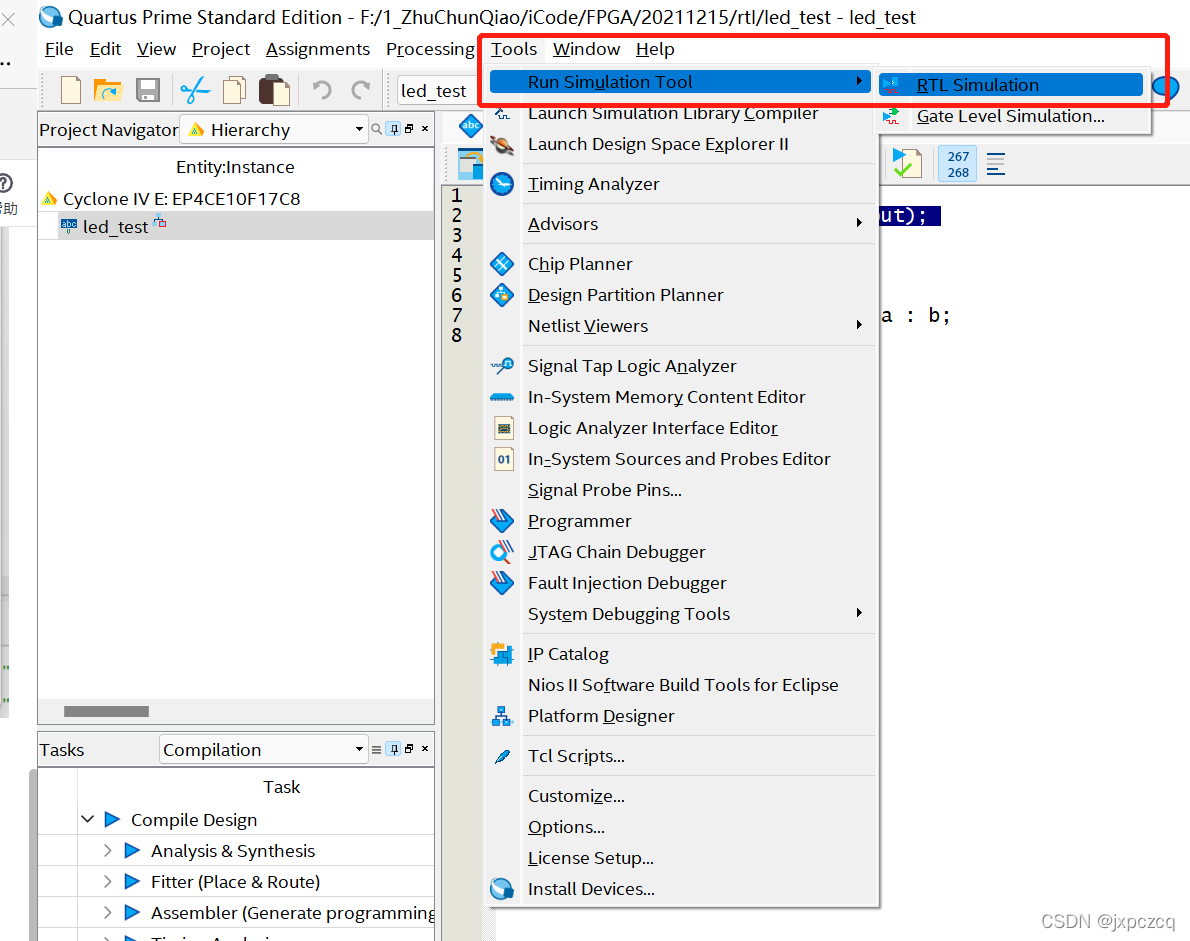Click the Tcl Scripts pen icon
The height and width of the screenshot is (941, 1190).
click(502, 756)
